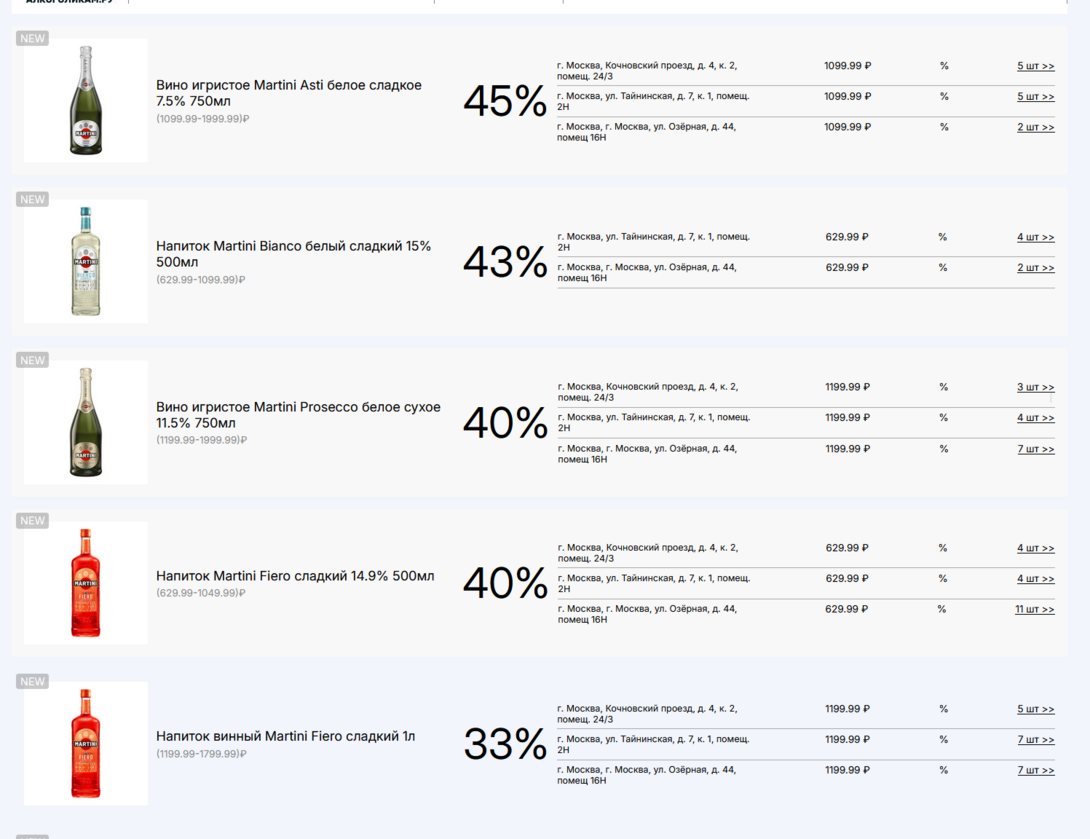The width and height of the screenshot is (1090, 839).
Task: Click '5 шт >>' for Fiero 1л at Кочновский
Action: pyautogui.click(x=1035, y=710)
